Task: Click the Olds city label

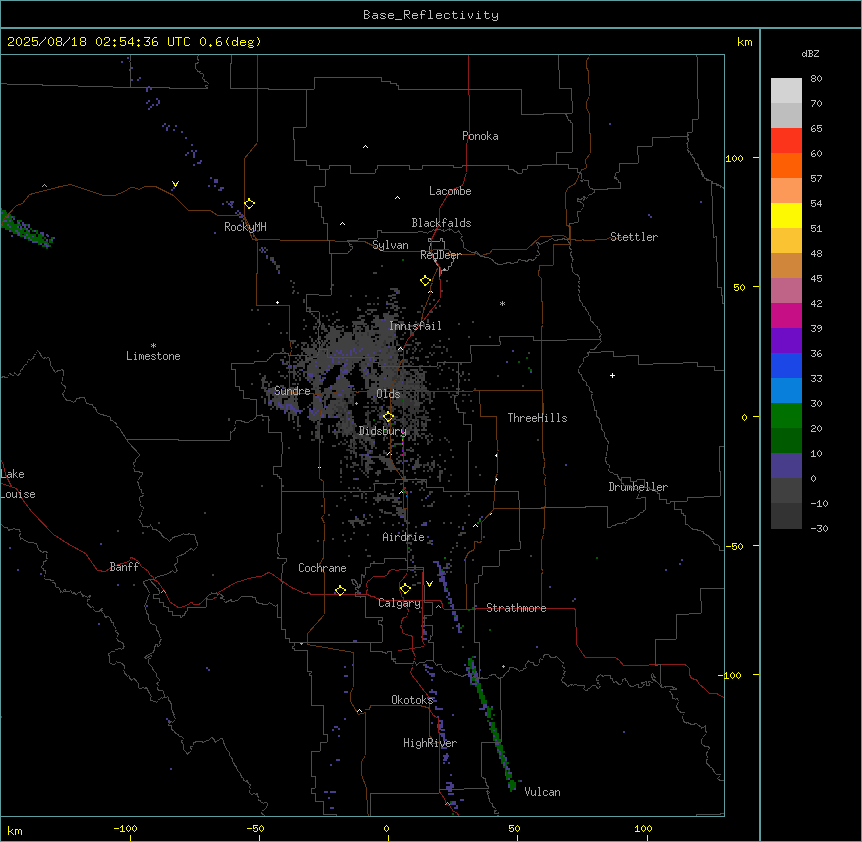Action: tap(388, 394)
